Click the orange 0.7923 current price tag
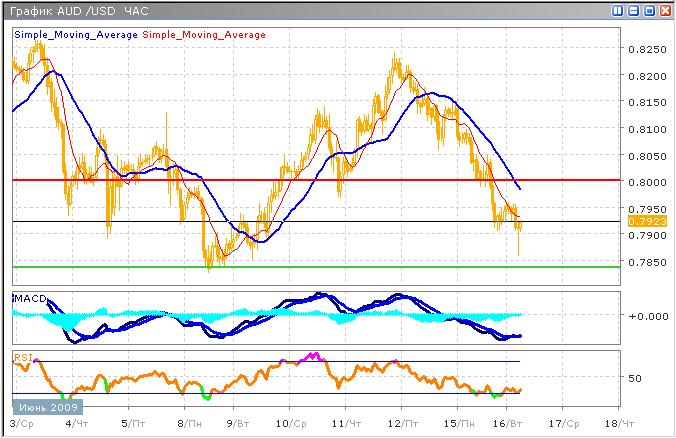This screenshot has height=439, width=676. 641,221
